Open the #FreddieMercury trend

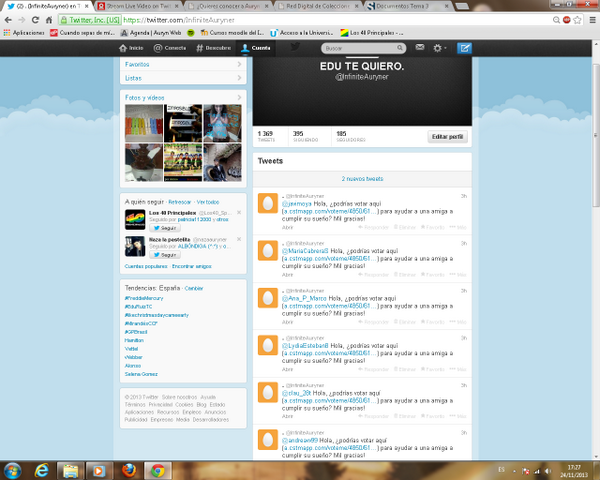pyautogui.click(x=144, y=298)
